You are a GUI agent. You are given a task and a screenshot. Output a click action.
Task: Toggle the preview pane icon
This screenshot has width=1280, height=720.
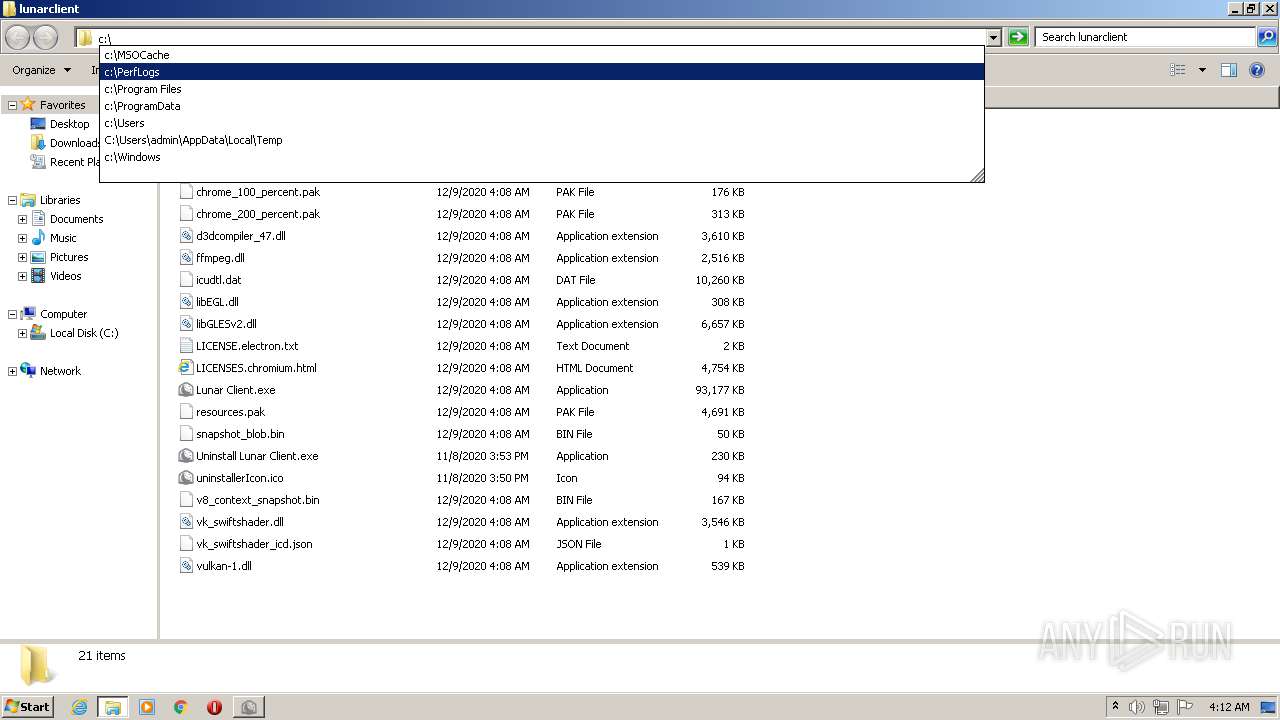click(1229, 70)
